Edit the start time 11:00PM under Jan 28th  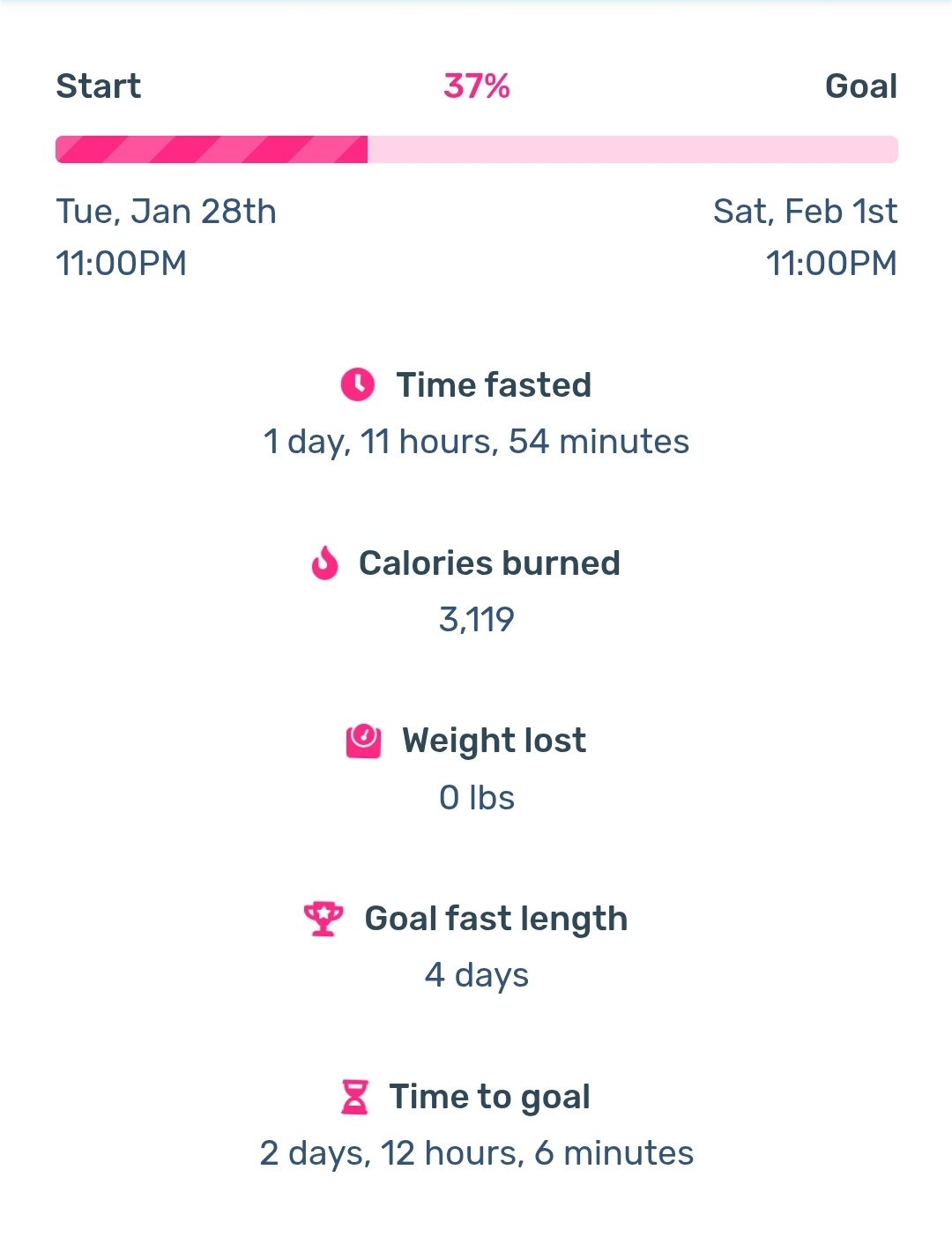tap(122, 264)
